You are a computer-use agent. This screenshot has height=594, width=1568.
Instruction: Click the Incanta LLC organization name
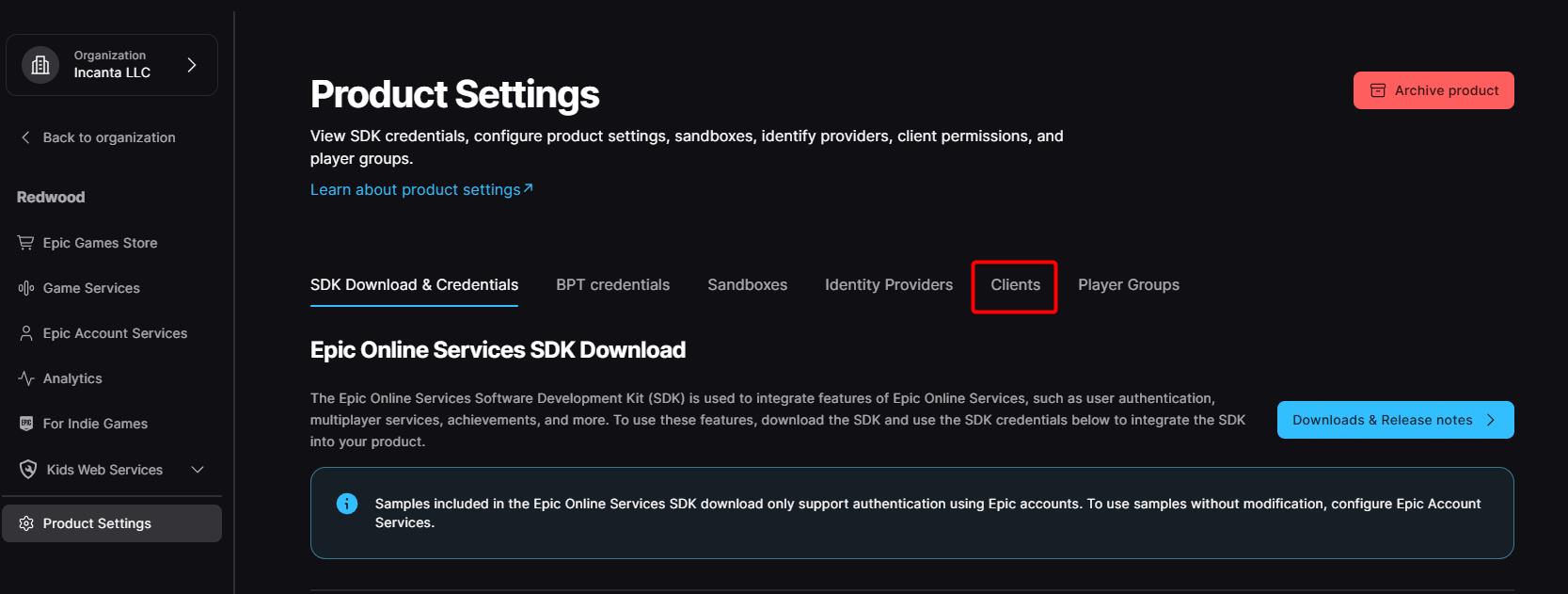[112, 72]
